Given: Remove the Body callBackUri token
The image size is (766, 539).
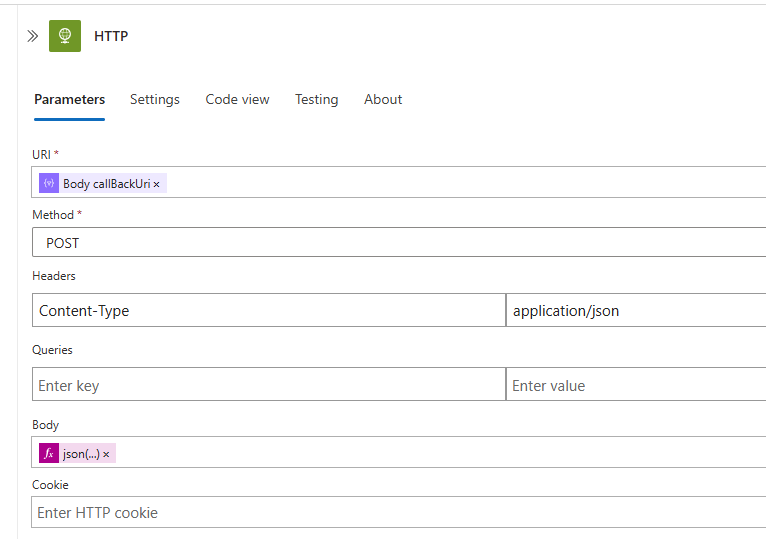Looking at the screenshot, I should click(157, 185).
